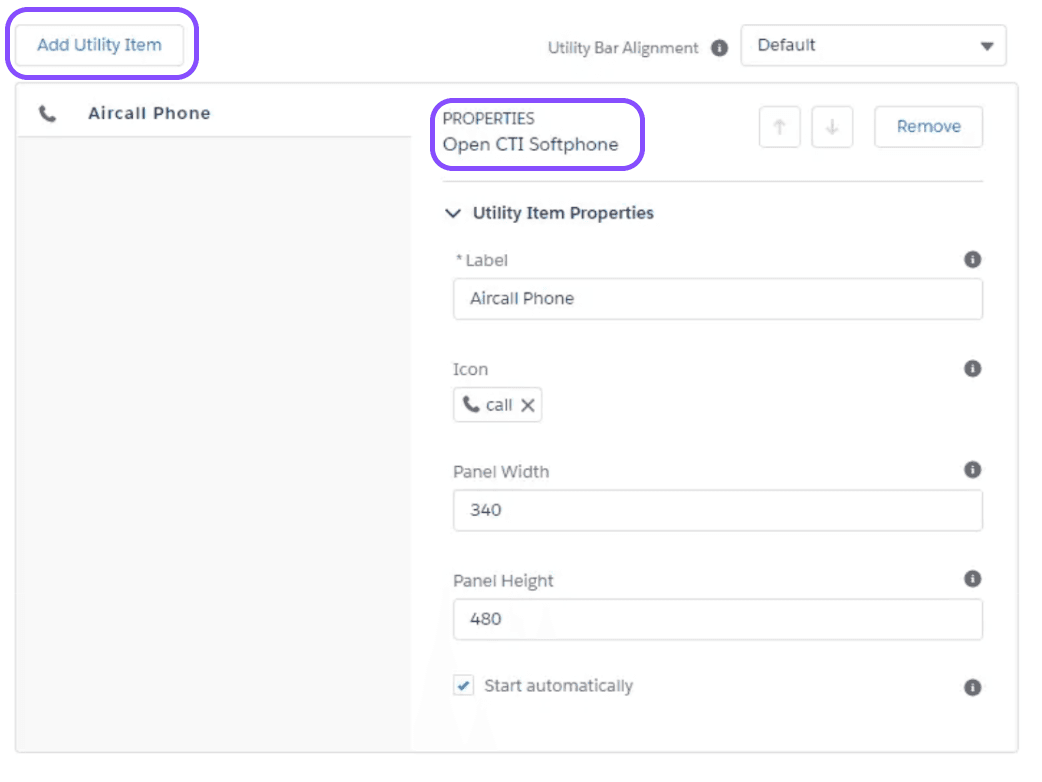
Task: Move utility item up with the arrow
Action: tap(780, 127)
